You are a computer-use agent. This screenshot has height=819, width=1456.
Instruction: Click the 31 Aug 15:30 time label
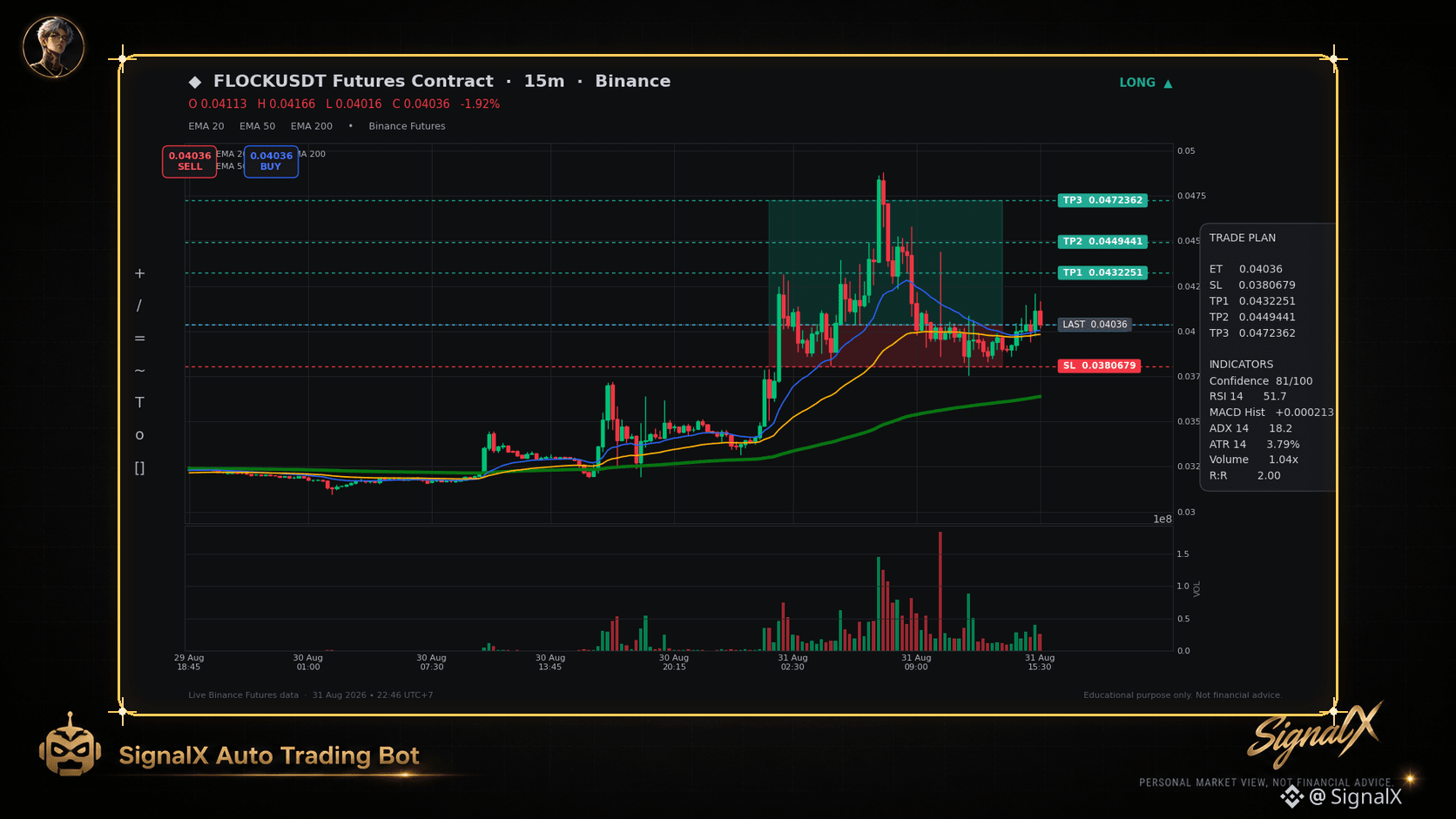pyautogui.click(x=1040, y=662)
